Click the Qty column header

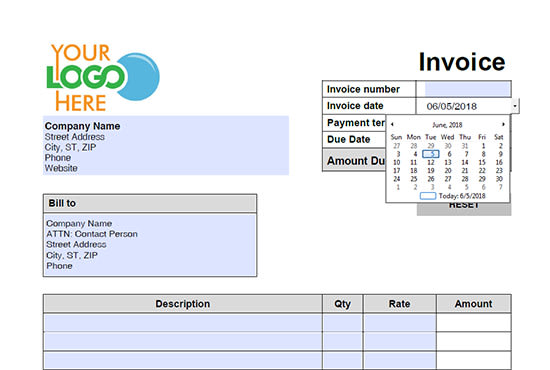pos(342,304)
